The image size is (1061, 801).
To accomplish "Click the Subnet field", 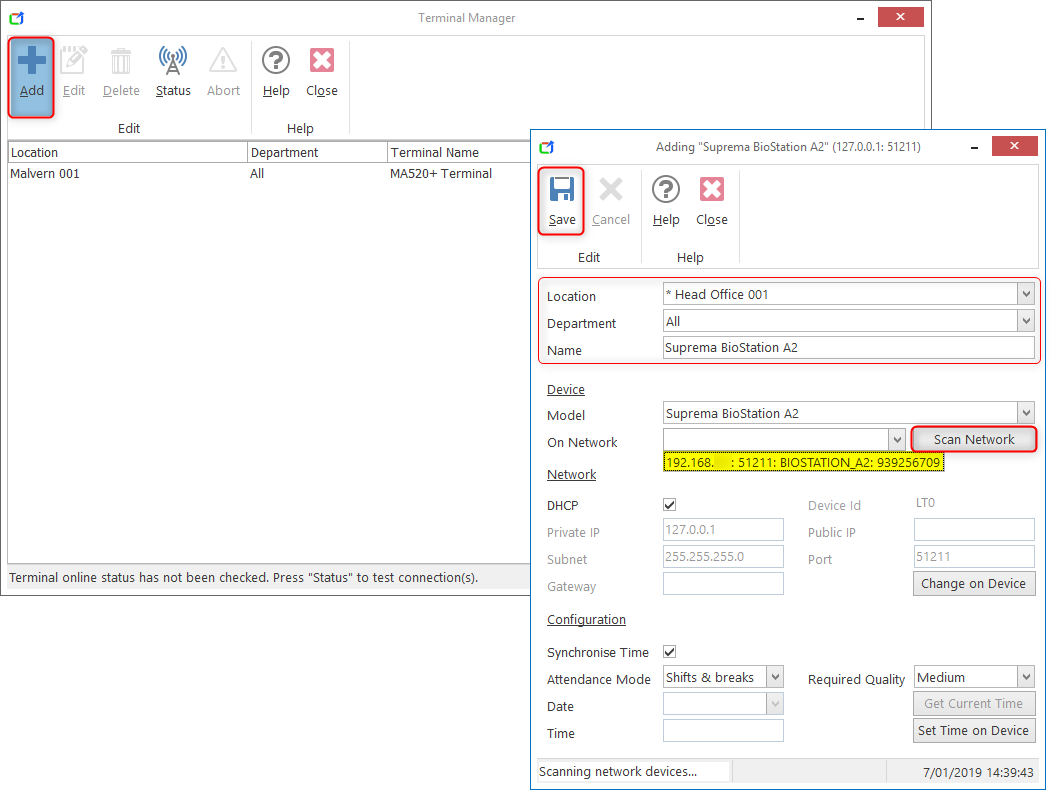I will [x=723, y=557].
